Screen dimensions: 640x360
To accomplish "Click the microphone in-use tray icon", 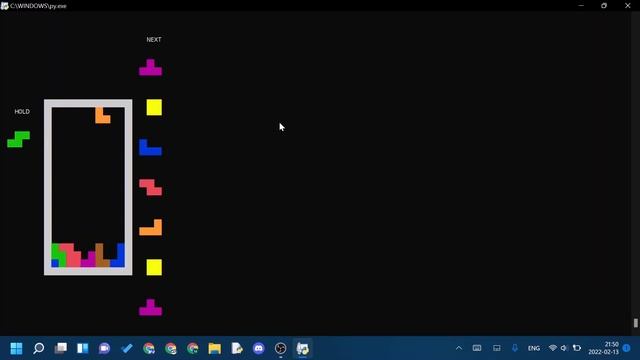I will [515, 348].
